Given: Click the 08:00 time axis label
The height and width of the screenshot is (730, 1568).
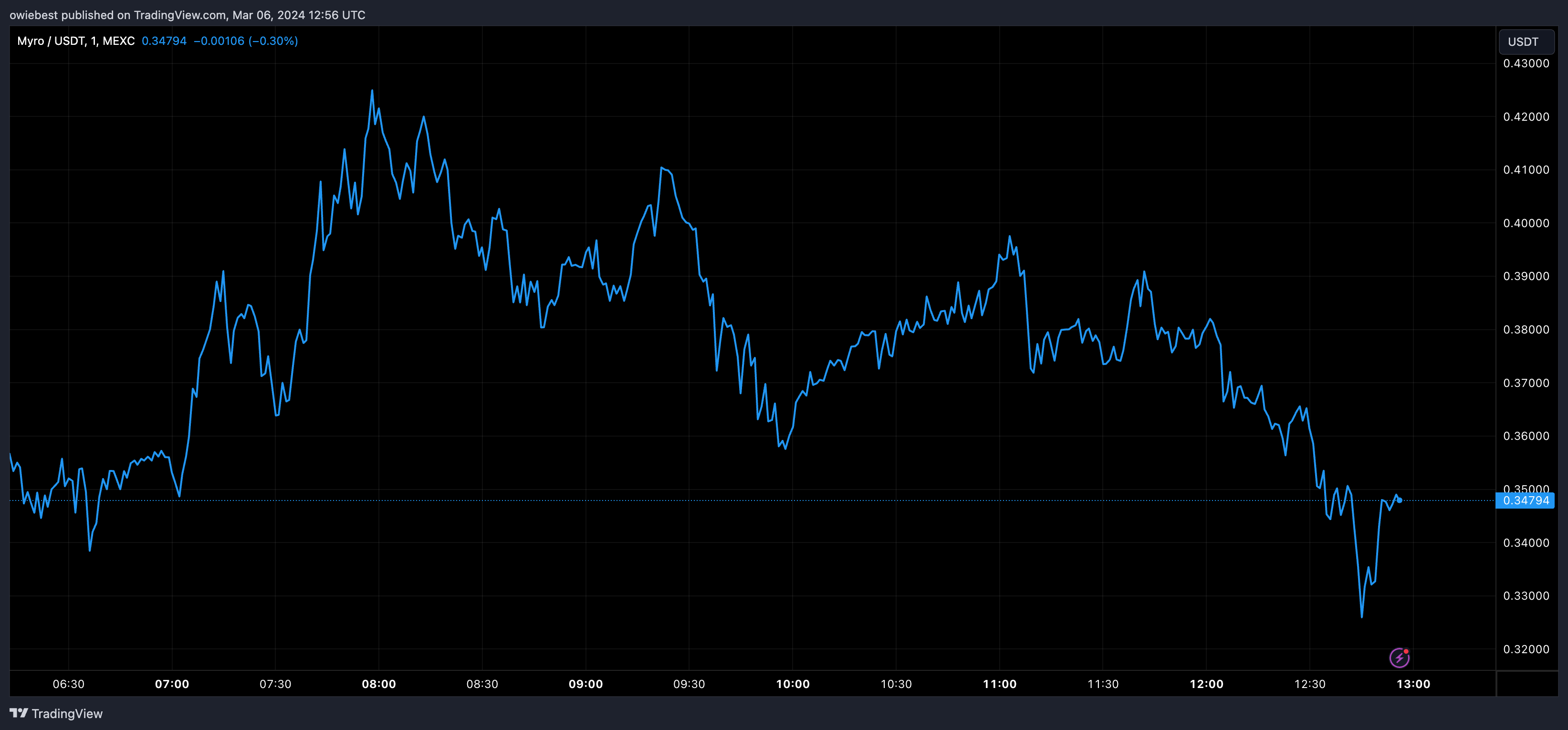Looking at the screenshot, I should click(x=378, y=684).
